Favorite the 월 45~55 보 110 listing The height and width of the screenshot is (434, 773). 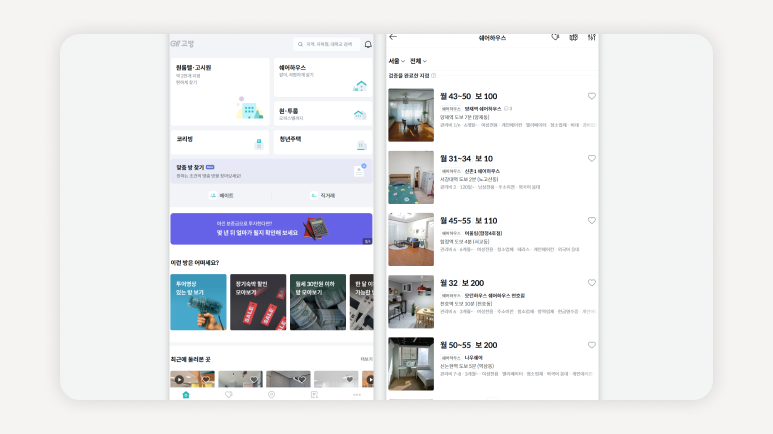coord(592,220)
